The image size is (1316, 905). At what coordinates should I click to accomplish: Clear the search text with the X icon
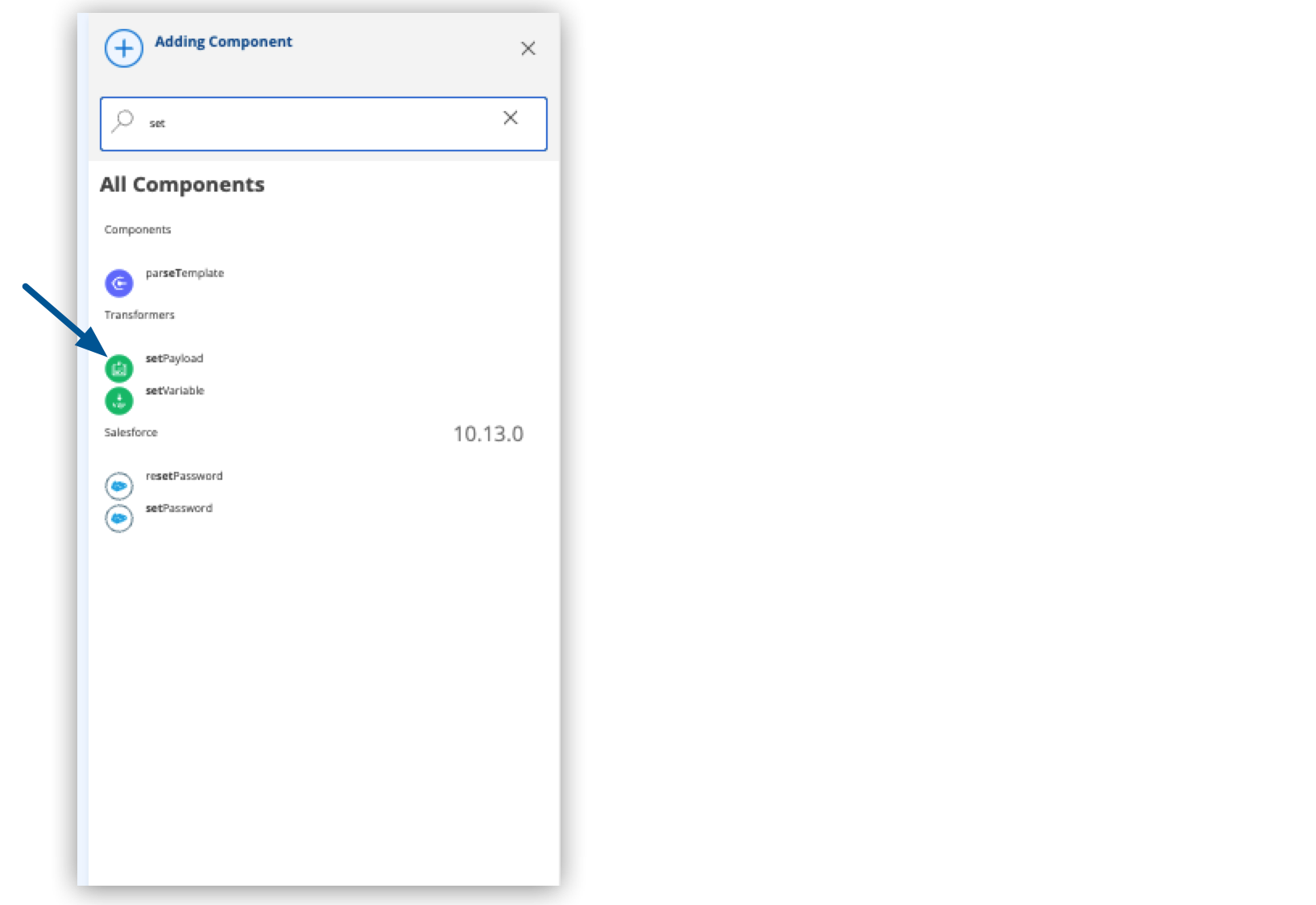coord(511,118)
